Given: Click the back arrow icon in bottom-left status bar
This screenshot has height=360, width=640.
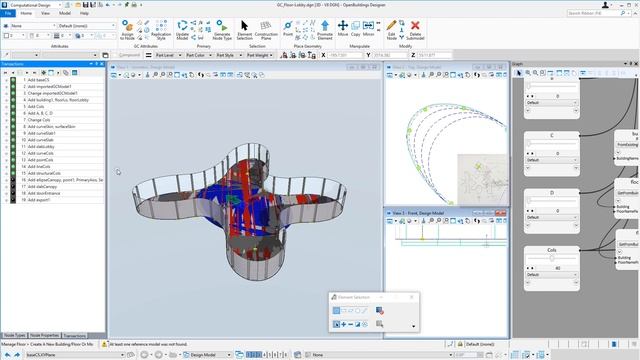Looking at the screenshot, I should pyautogui.click(x=7, y=355).
